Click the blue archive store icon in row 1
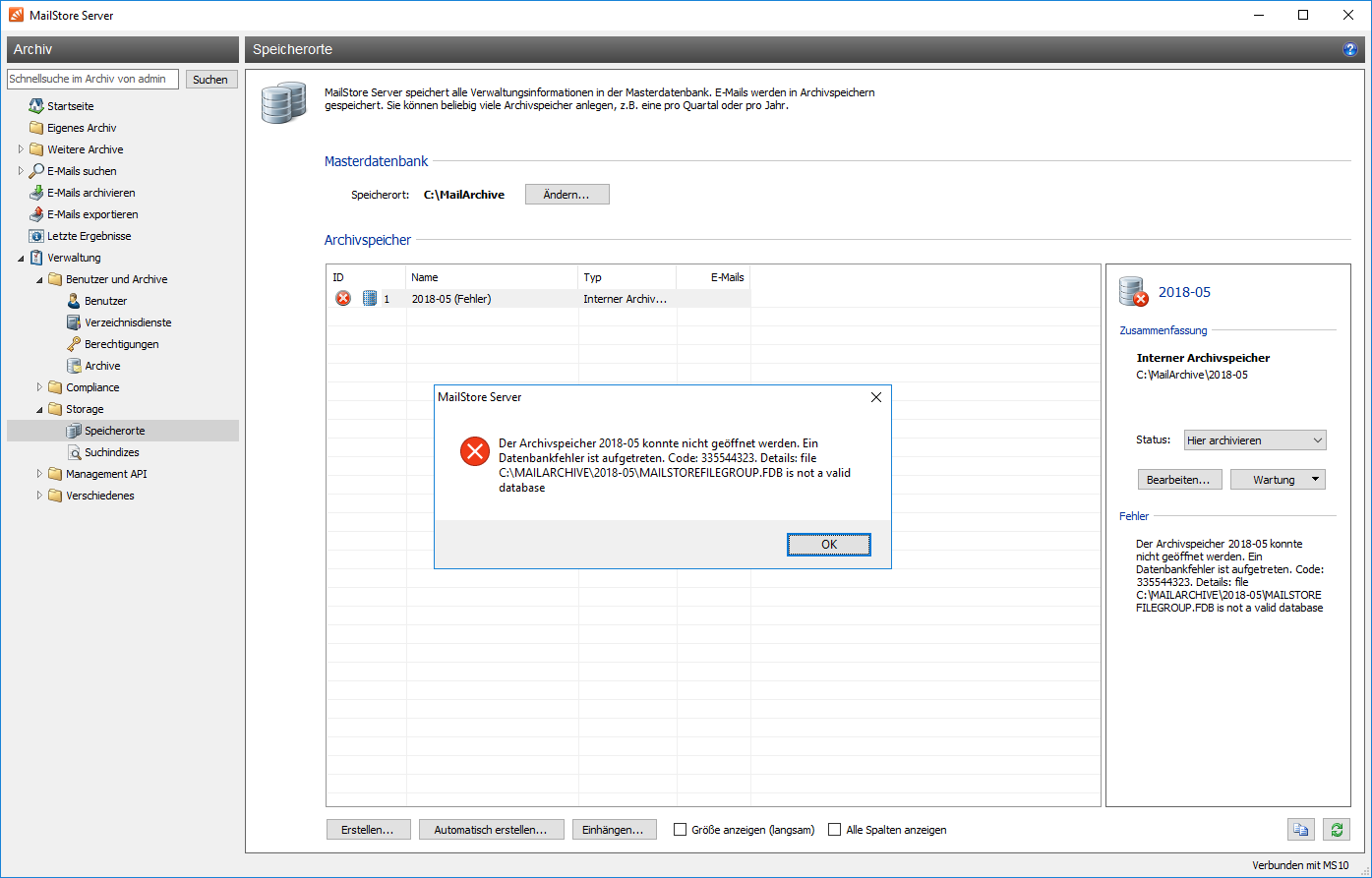This screenshot has width=1372, height=878. (x=370, y=299)
